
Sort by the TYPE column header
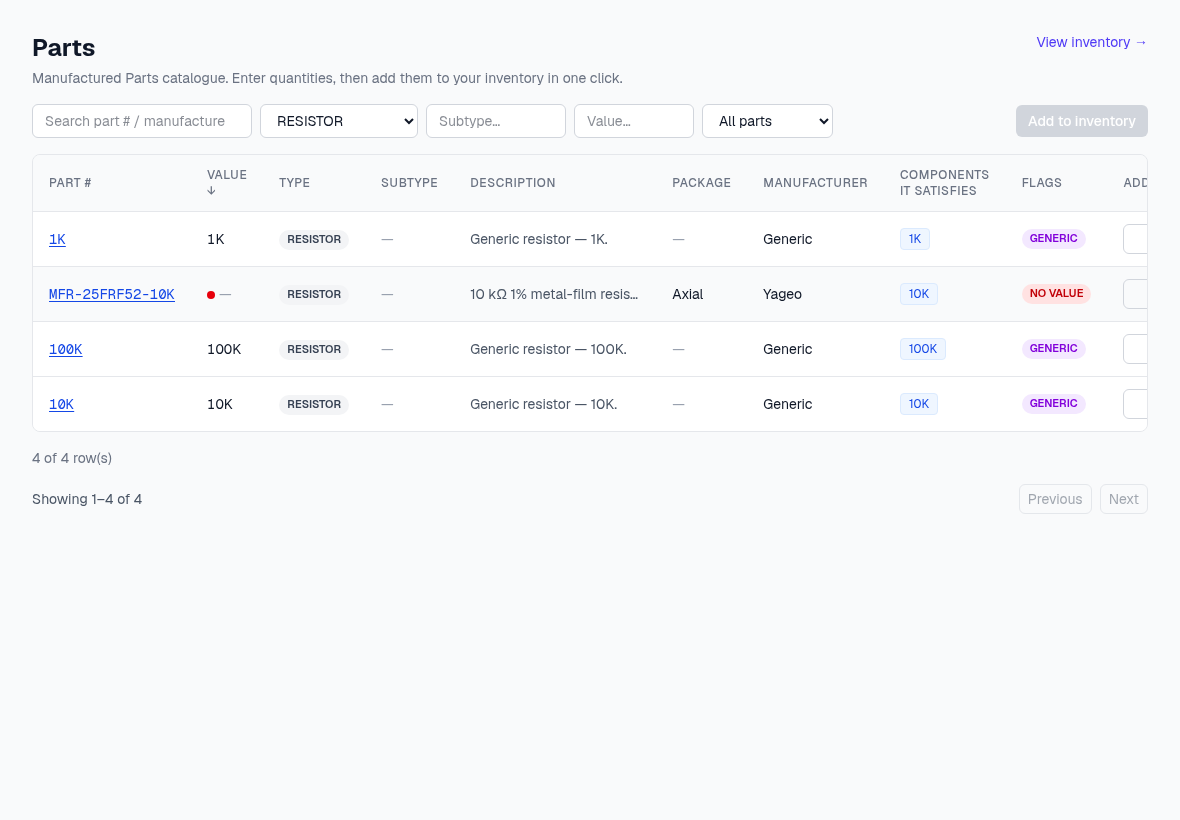(294, 183)
